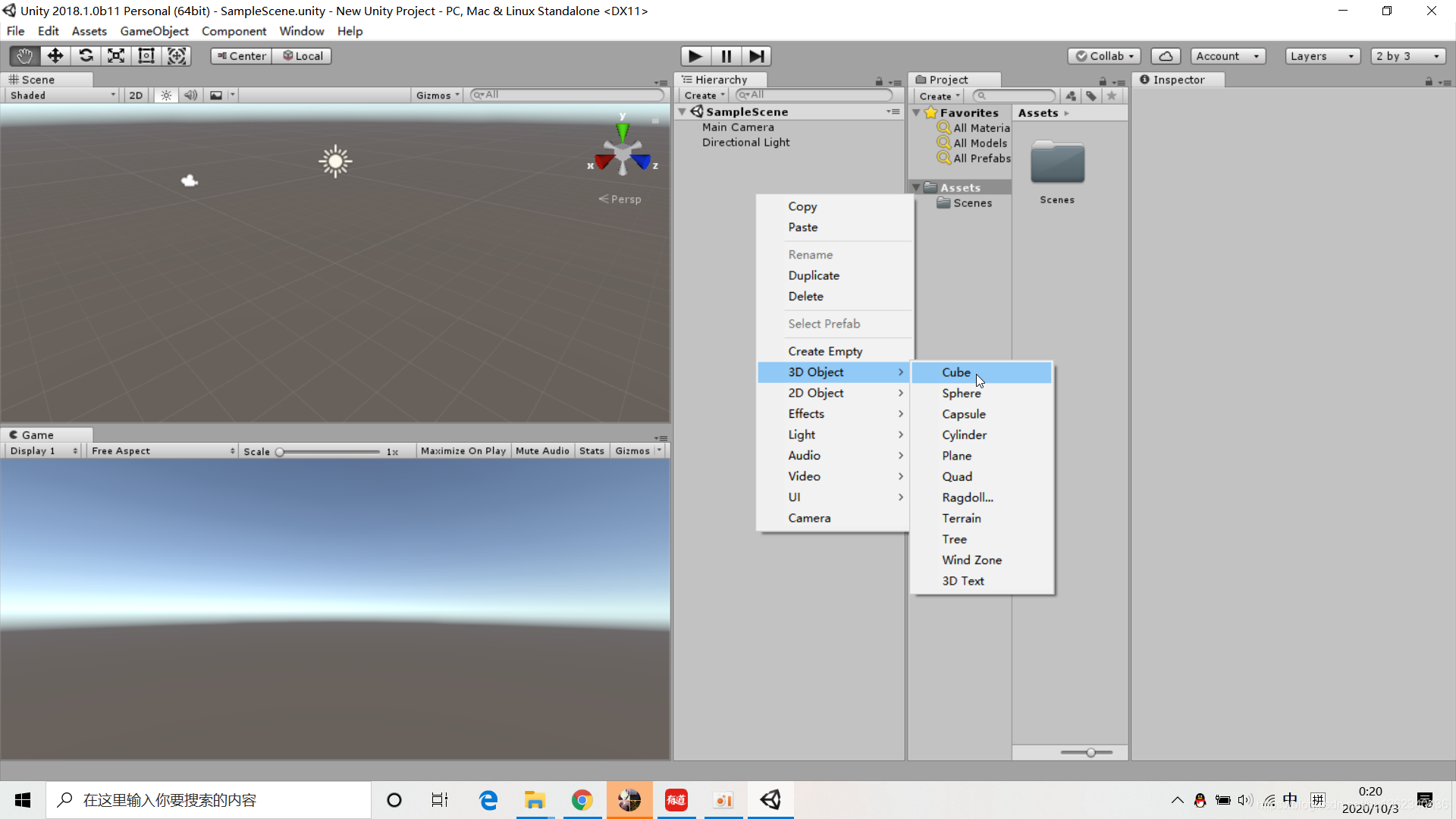Select the Rect Transform tool
The height and width of the screenshot is (819, 1456).
(x=146, y=55)
